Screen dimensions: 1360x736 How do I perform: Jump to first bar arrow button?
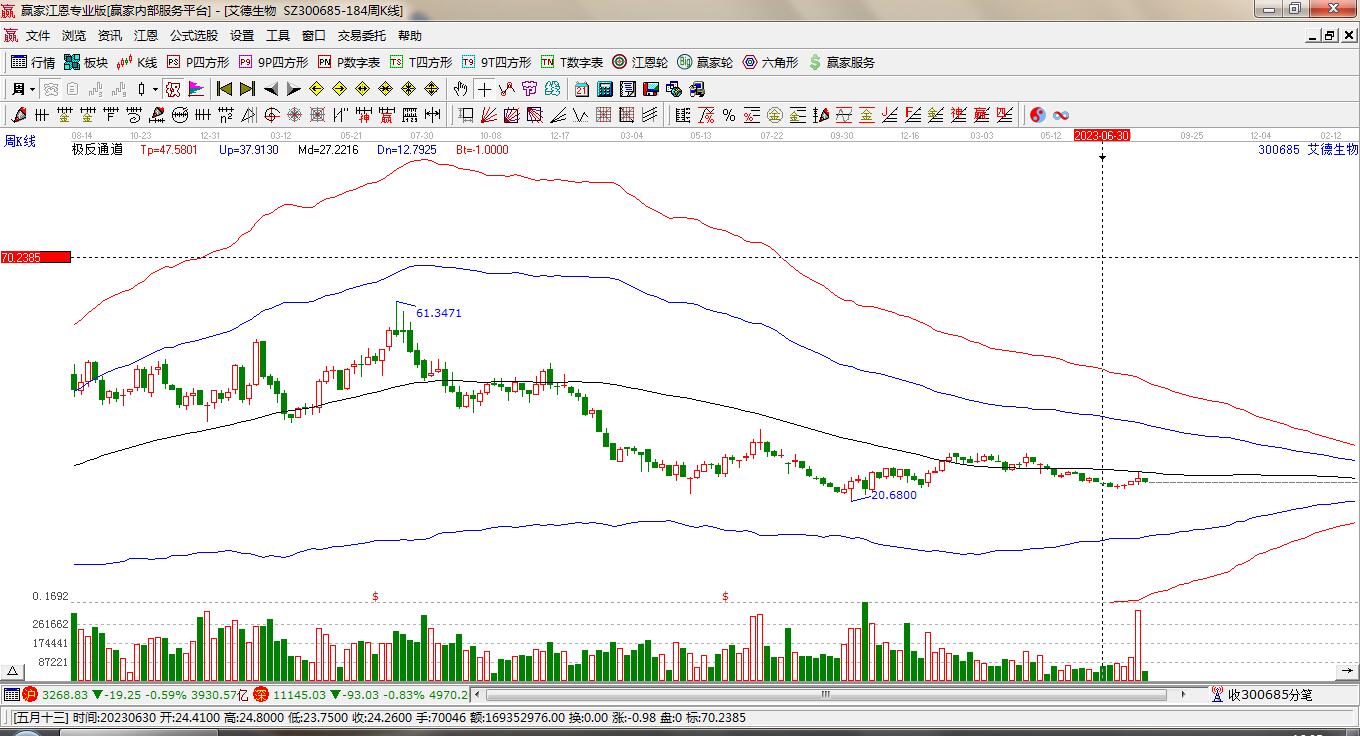pyautogui.click(x=224, y=89)
